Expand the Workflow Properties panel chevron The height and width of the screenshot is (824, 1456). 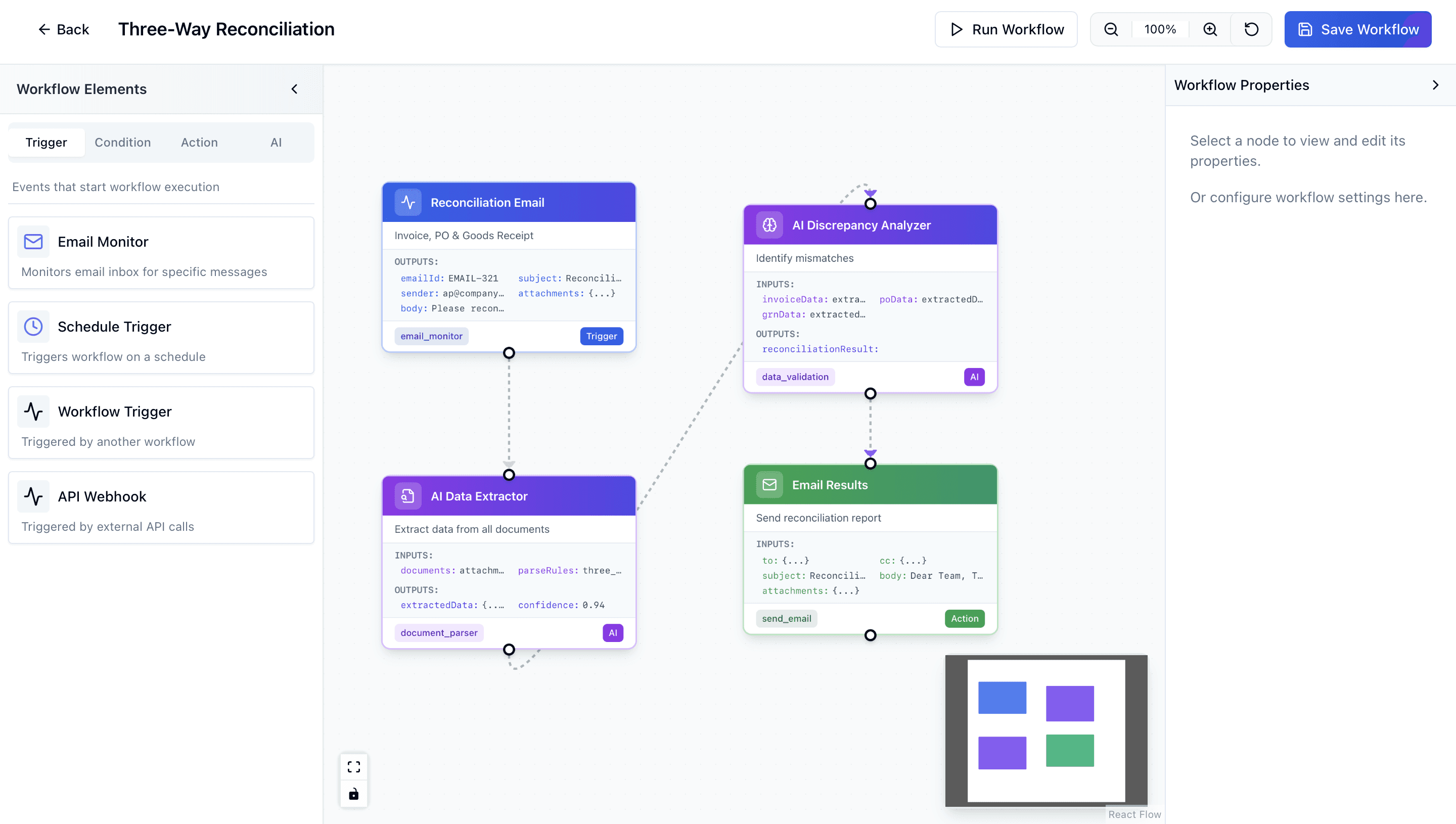pos(1435,85)
